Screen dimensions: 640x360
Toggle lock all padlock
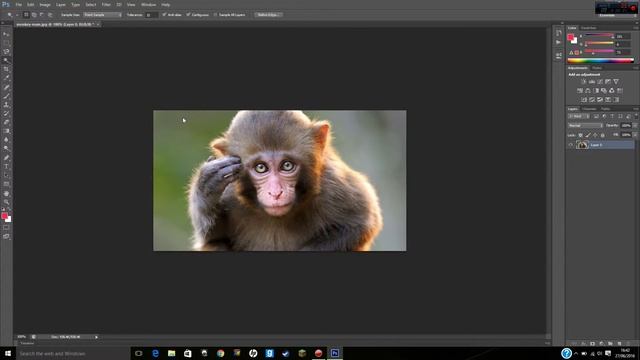602,135
